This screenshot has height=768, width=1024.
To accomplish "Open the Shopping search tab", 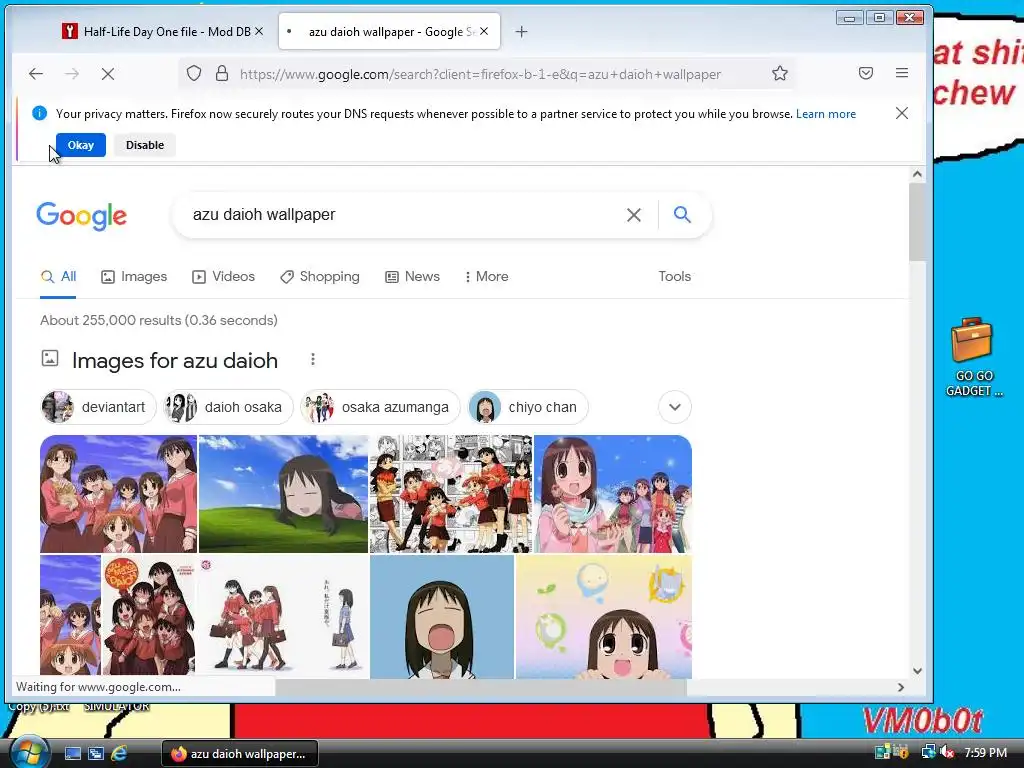I will [320, 277].
